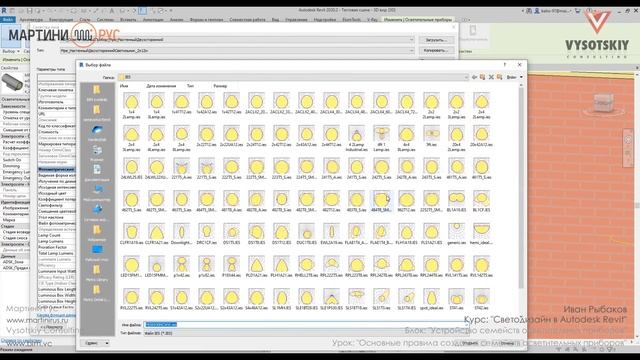
Task: Open the Documents shortcut in the places bar
Action: 97,173
